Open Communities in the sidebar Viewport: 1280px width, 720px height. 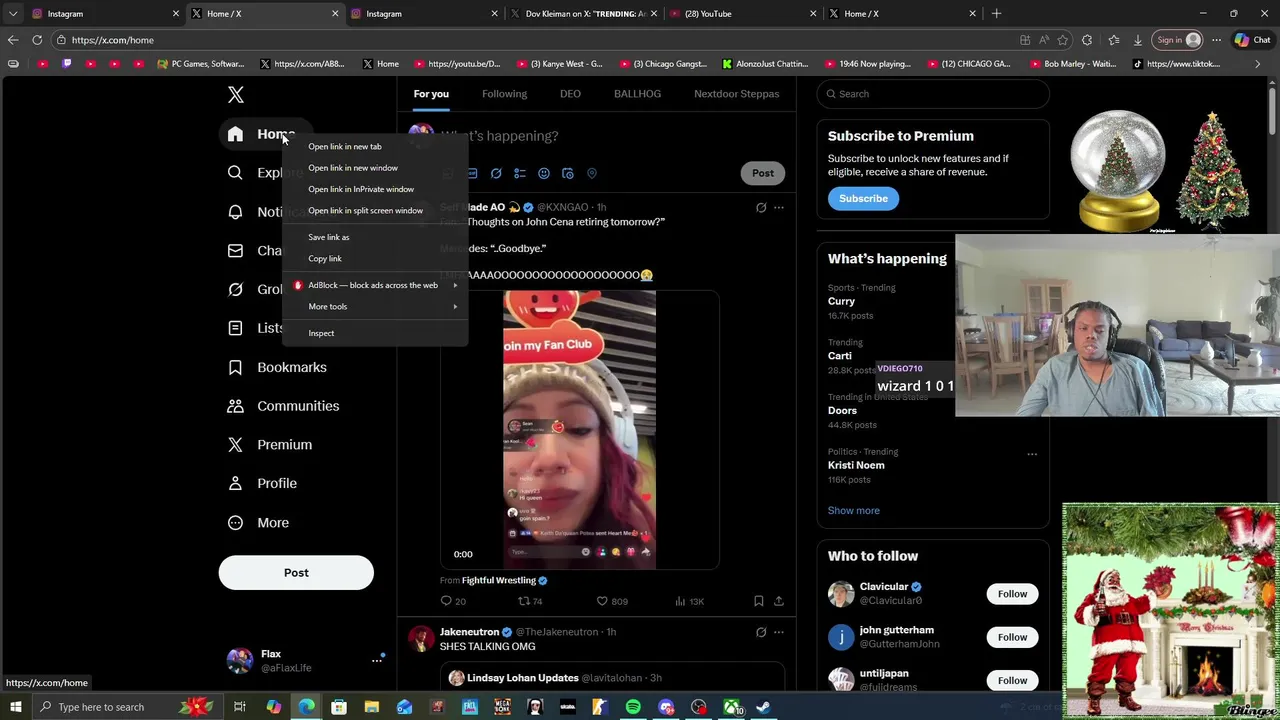pos(283,406)
